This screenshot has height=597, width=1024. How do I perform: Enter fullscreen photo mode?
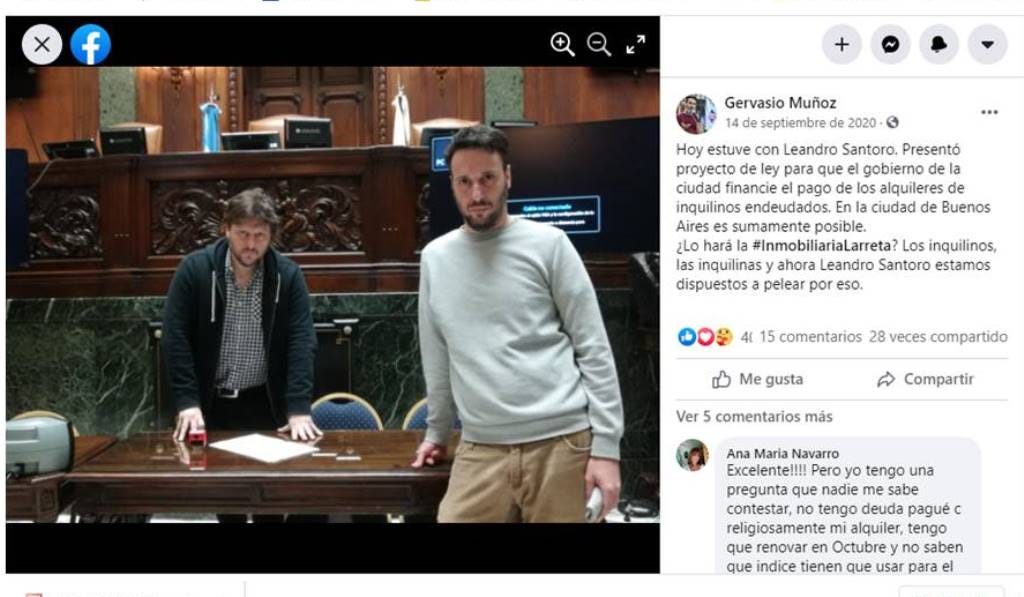(x=635, y=44)
